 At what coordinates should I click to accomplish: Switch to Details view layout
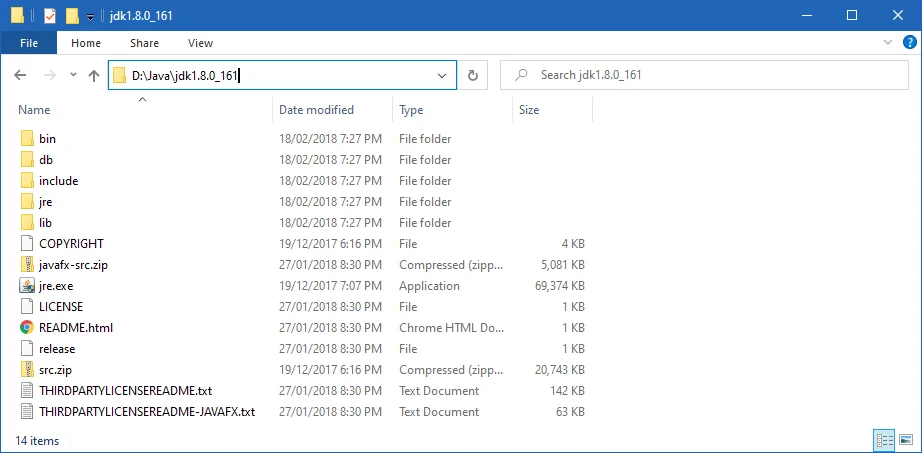[x=884, y=440]
